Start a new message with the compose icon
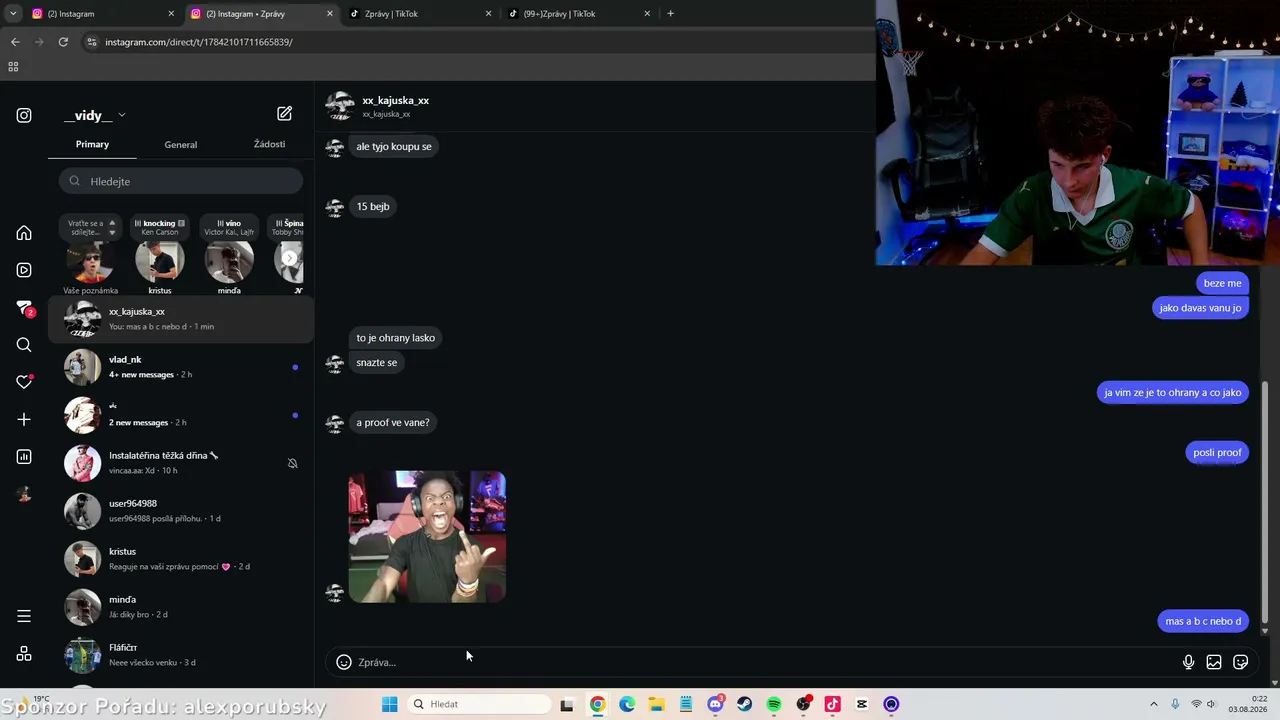 285,114
